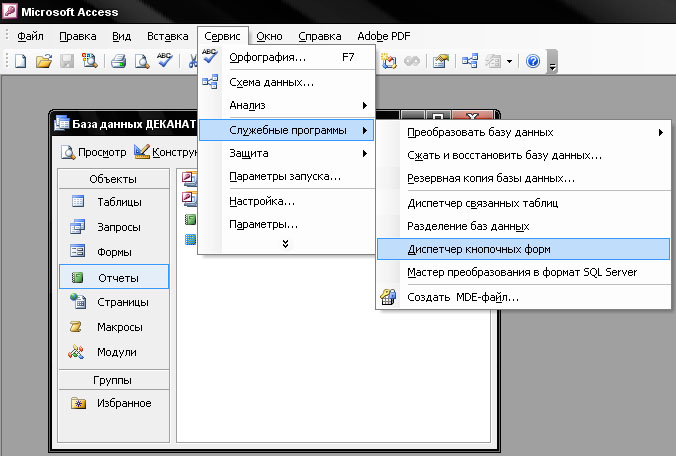The image size is (676, 456).
Task: Click the blue report grid icon in object list
Action: (190, 239)
